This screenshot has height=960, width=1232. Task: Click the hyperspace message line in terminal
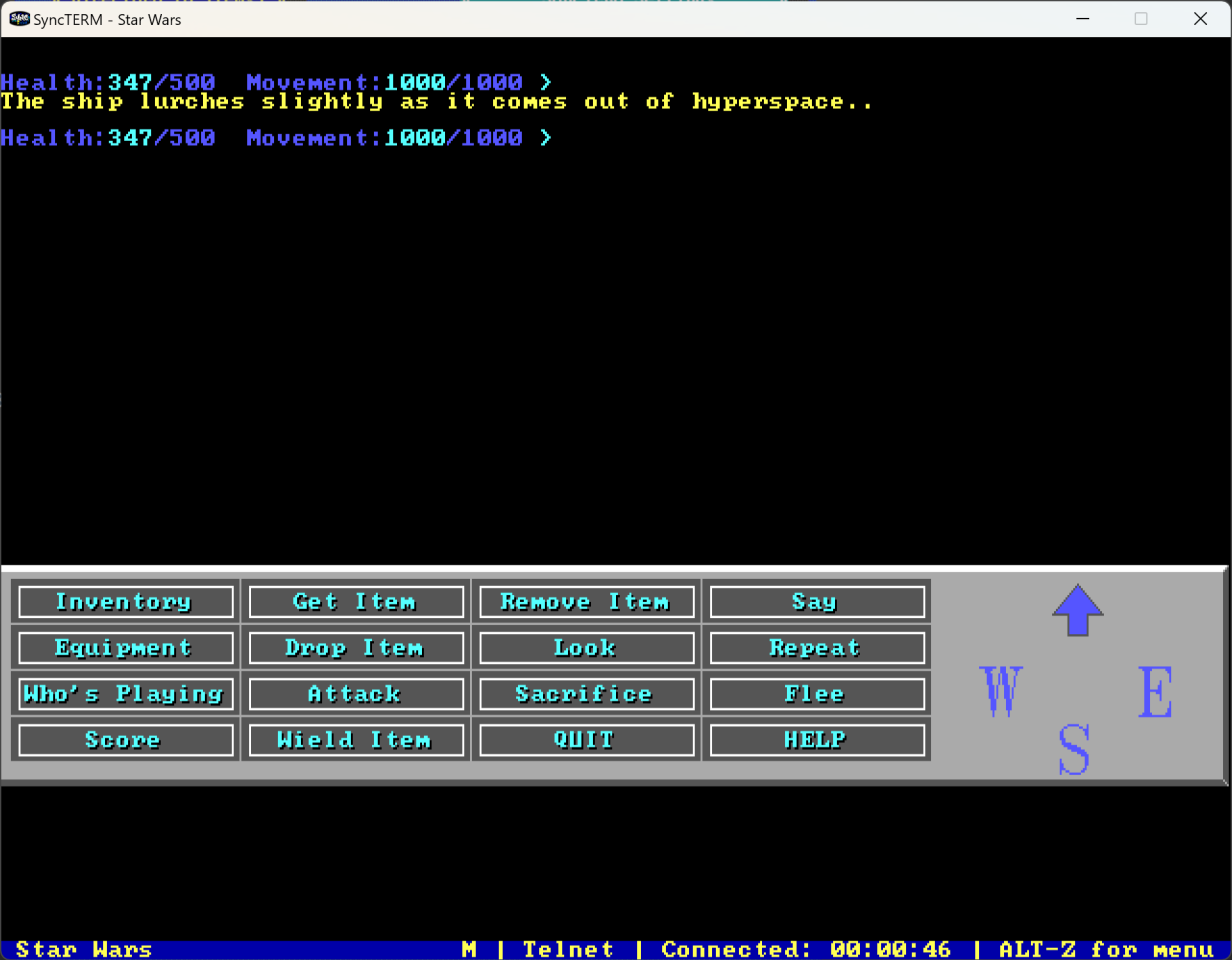click(437, 102)
